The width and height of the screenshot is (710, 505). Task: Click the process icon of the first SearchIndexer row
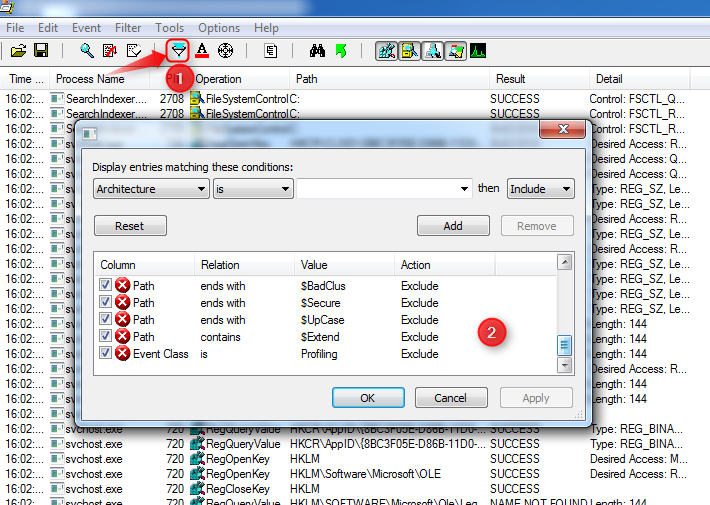[57, 99]
